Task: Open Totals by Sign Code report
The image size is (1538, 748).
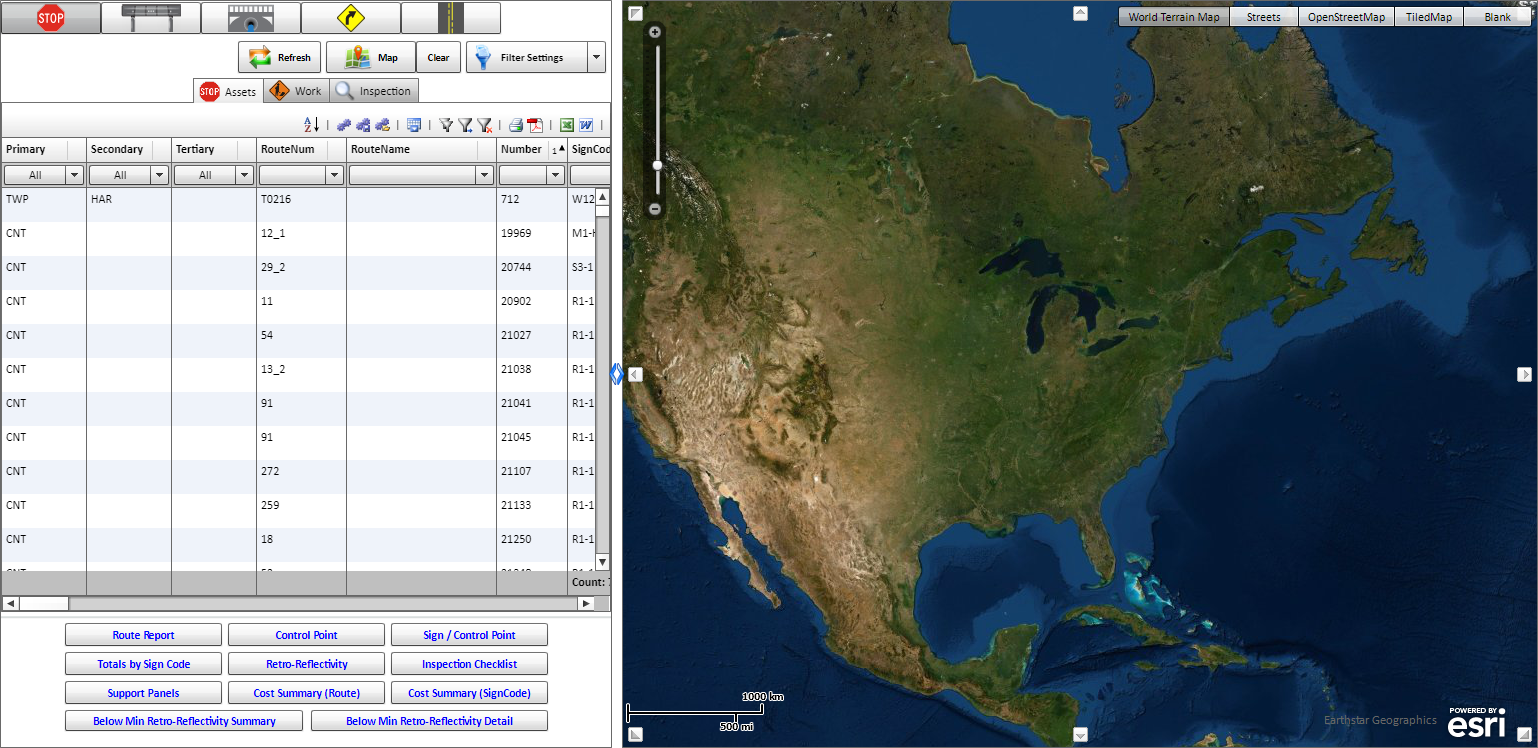Action: click(143, 664)
